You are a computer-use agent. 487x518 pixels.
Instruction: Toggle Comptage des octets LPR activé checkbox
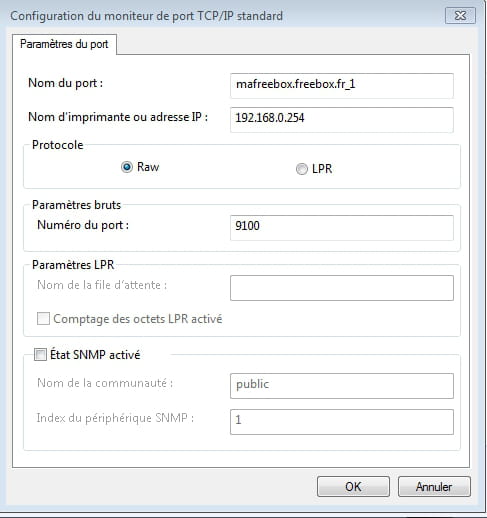[43, 319]
